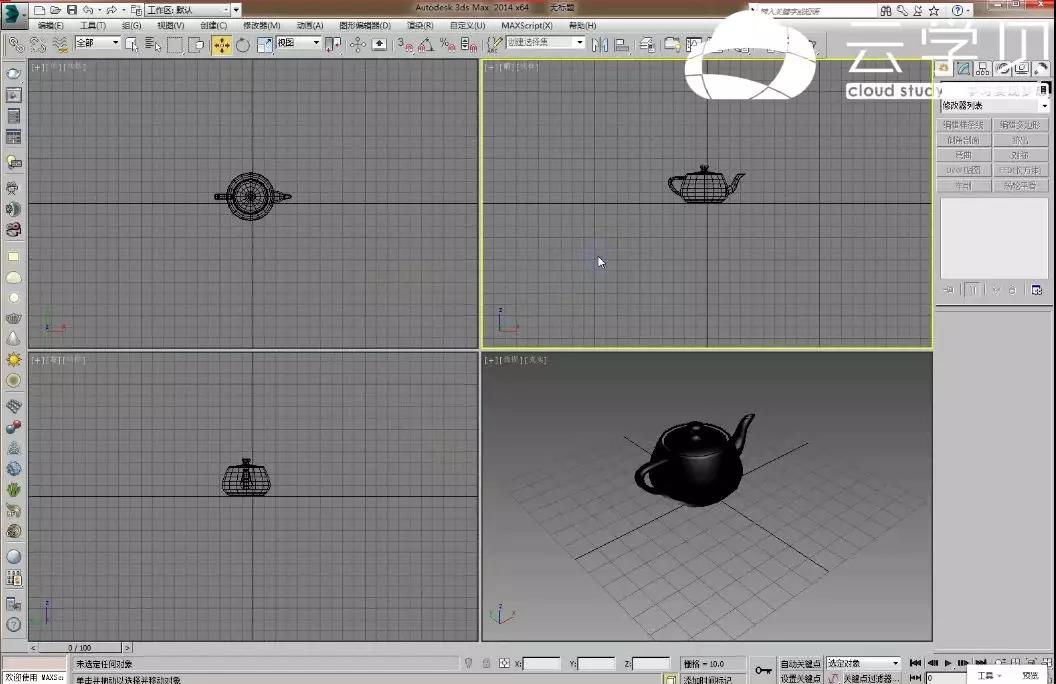
Task: Switch to the Modify command panel tab
Action: click(x=963, y=69)
